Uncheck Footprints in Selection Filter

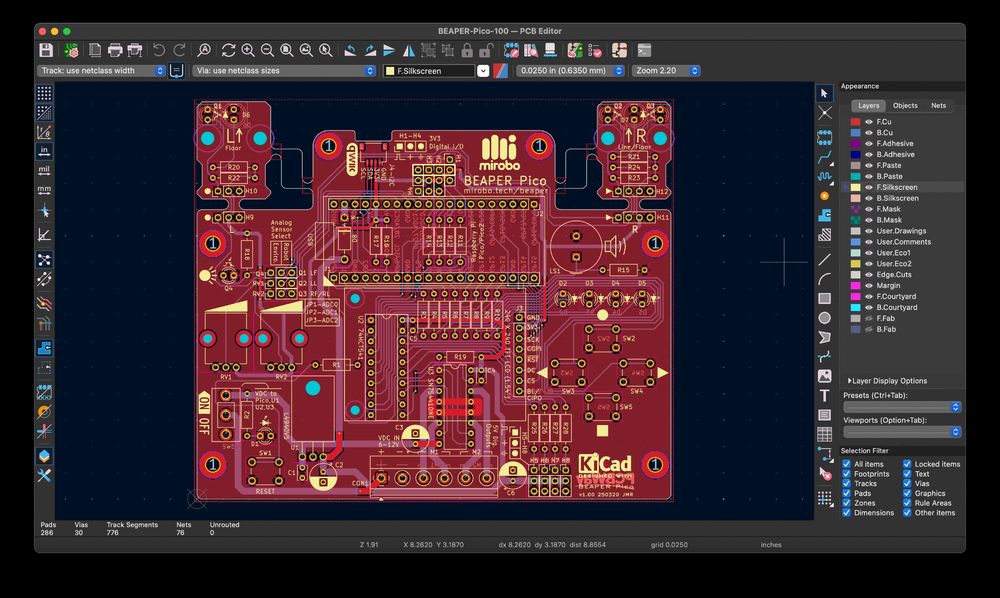846,474
